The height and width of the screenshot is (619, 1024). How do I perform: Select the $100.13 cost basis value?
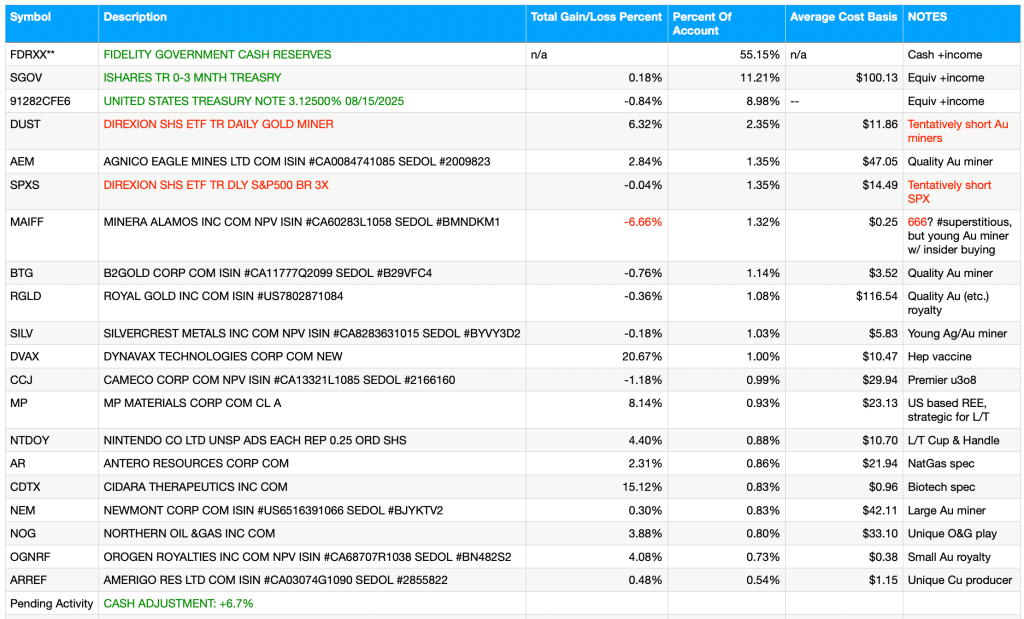877,78
